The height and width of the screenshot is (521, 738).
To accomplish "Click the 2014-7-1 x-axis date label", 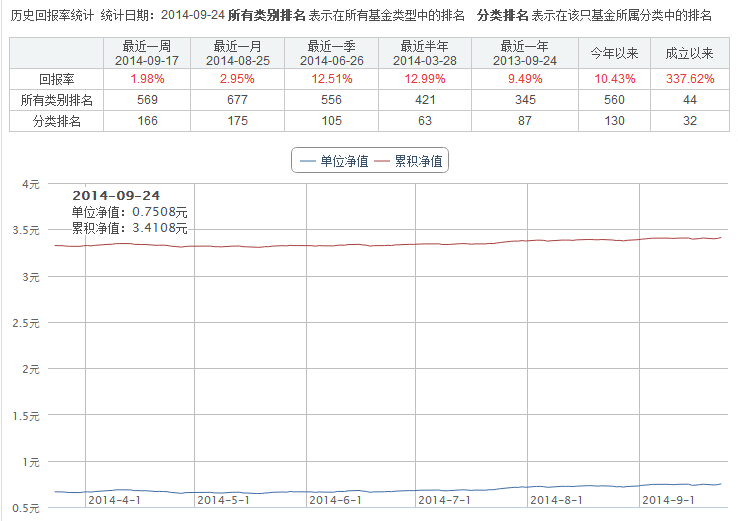I will click(444, 500).
